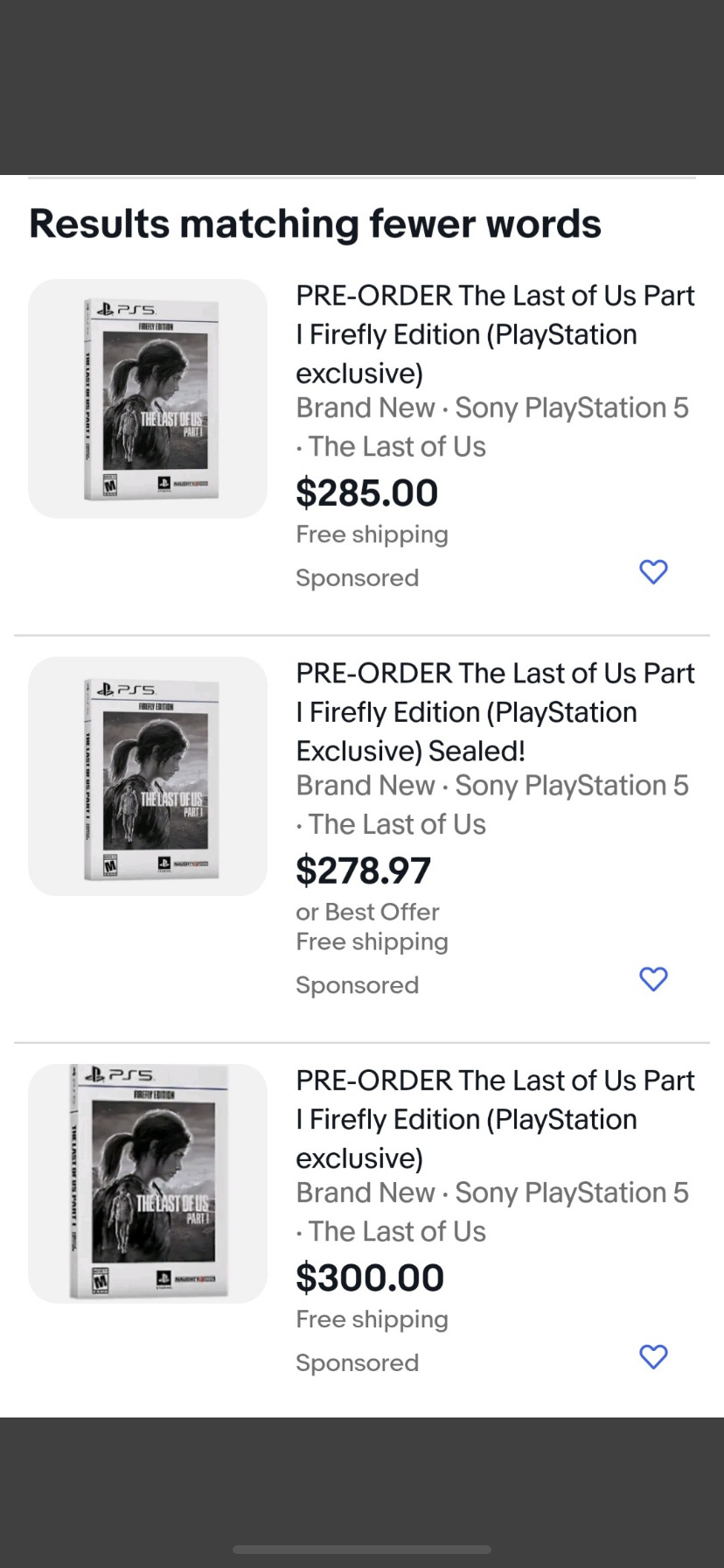The height and width of the screenshot is (1568, 724).
Task: Tap the Sponsored label on the $300.00 listing
Action: point(357,1362)
